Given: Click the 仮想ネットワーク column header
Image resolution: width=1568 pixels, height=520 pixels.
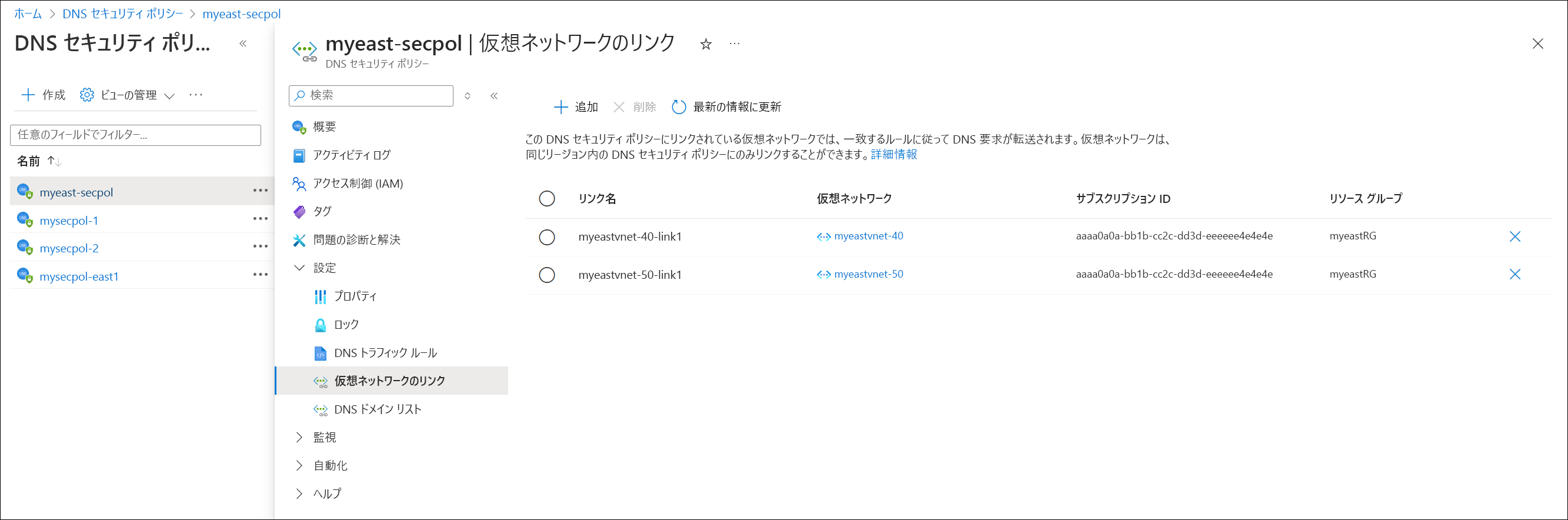Looking at the screenshot, I should click(854, 198).
